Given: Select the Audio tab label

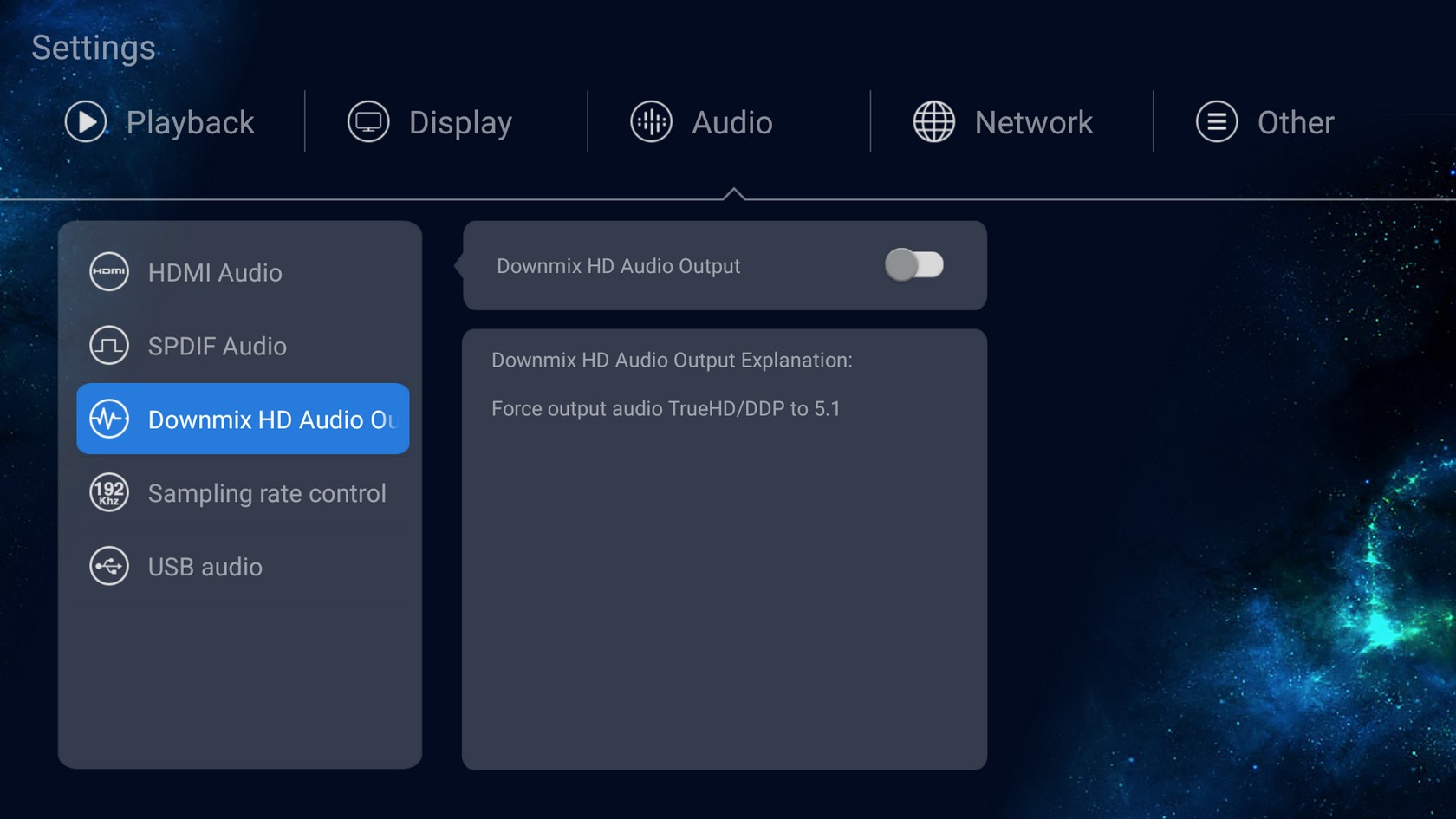Looking at the screenshot, I should click(x=732, y=123).
